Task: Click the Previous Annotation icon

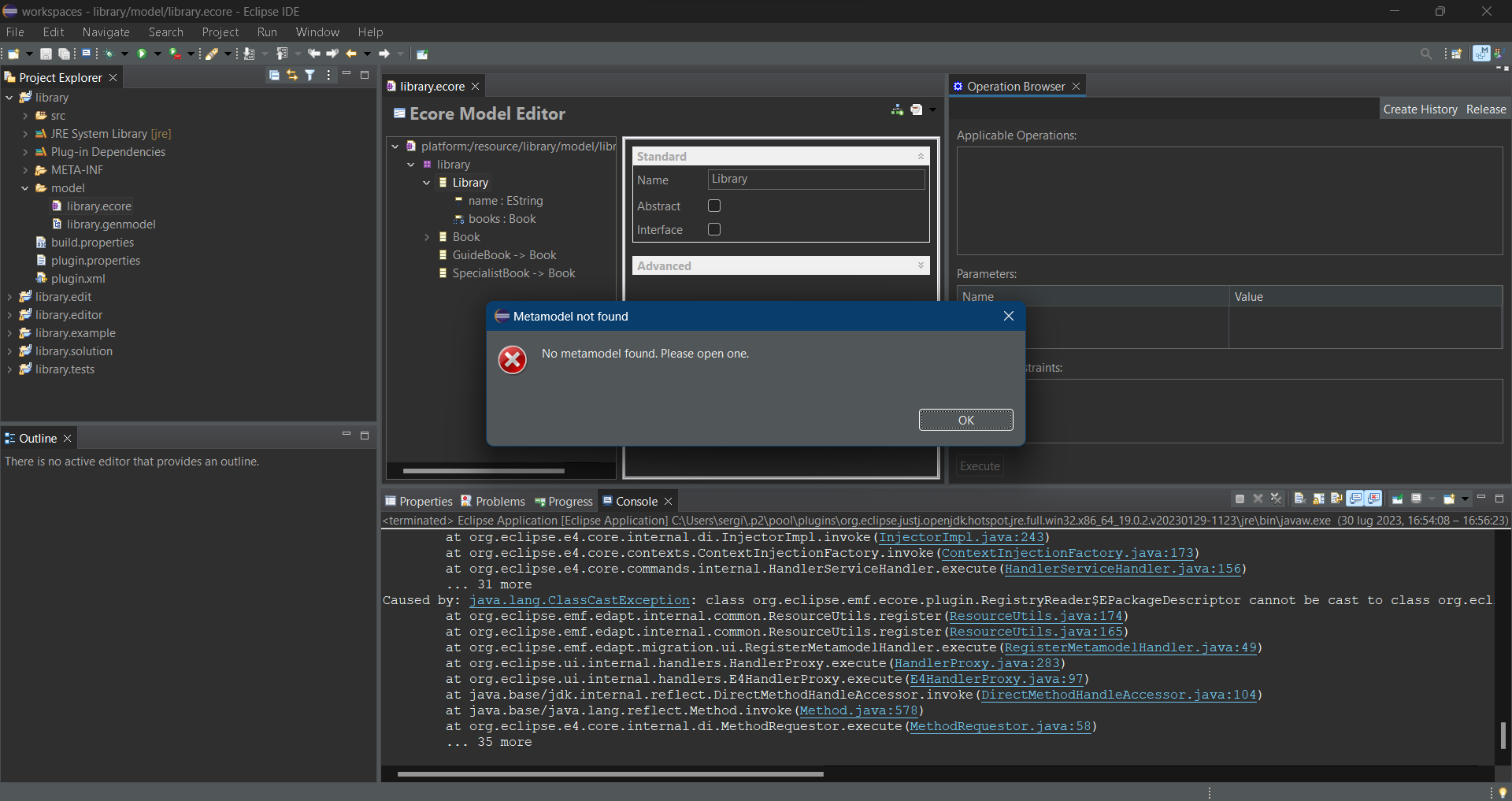Action: [282, 54]
